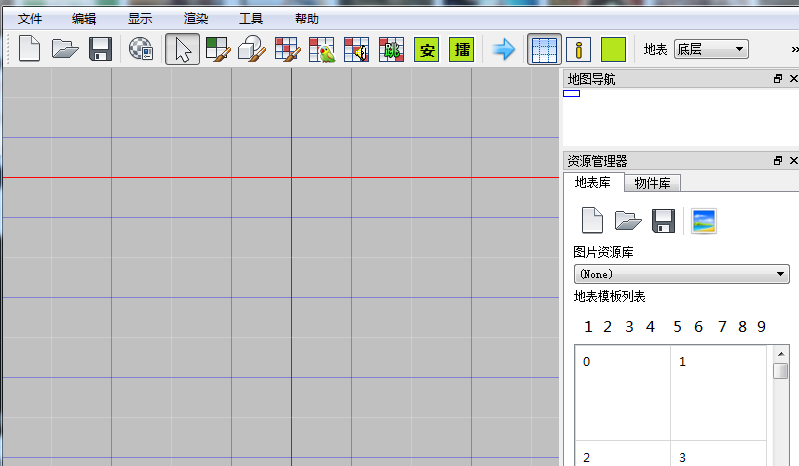Image resolution: width=799 pixels, height=466 pixels.
Task: Open the 地表 layer dropdown showing 底层
Action: tap(711, 49)
